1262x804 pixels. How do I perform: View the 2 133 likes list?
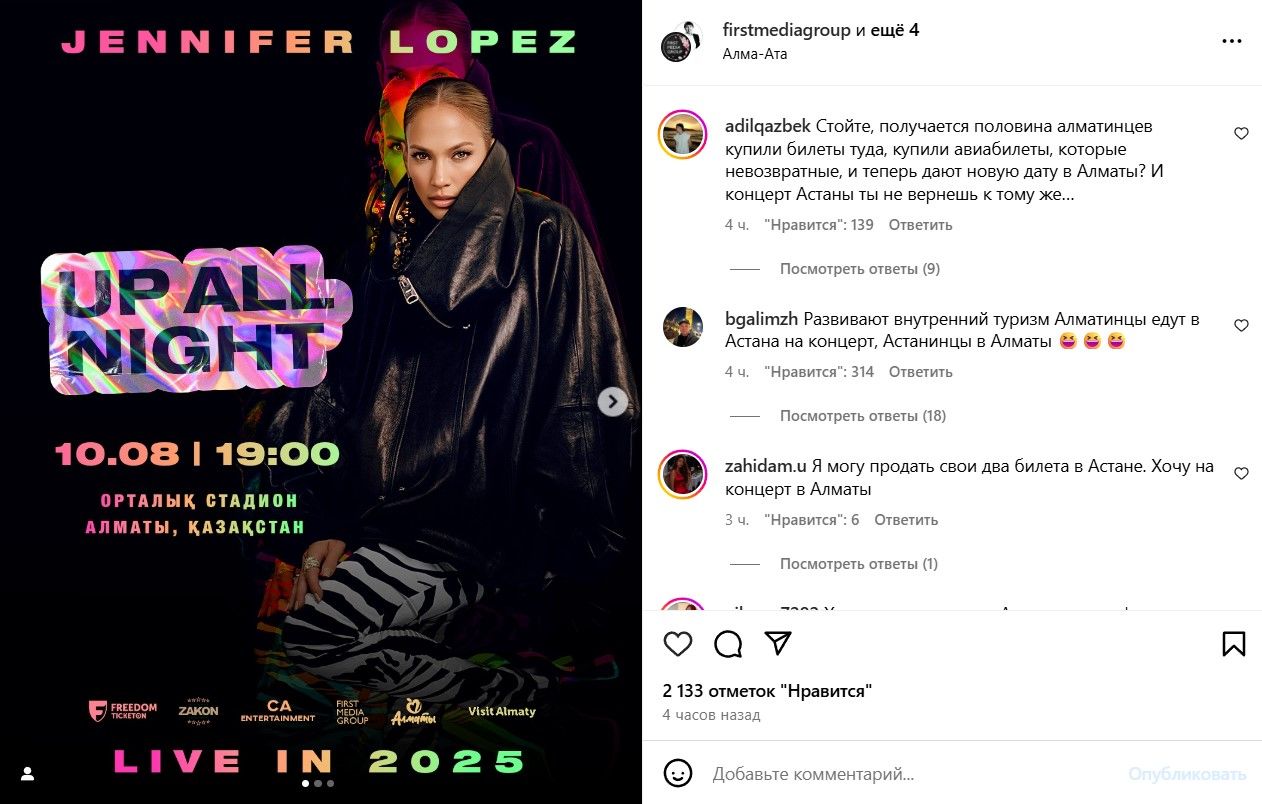pyautogui.click(x=767, y=691)
